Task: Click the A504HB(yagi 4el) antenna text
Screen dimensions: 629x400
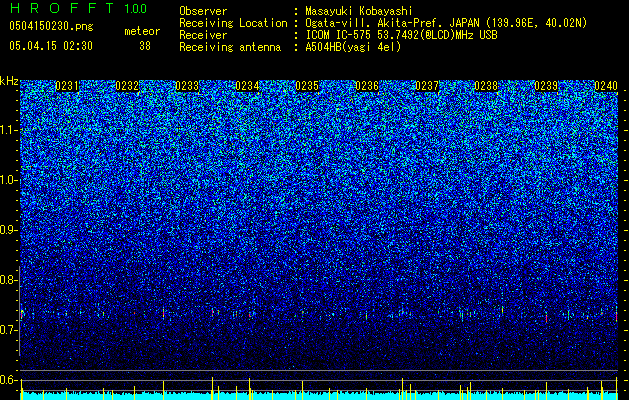Action: tap(353, 47)
